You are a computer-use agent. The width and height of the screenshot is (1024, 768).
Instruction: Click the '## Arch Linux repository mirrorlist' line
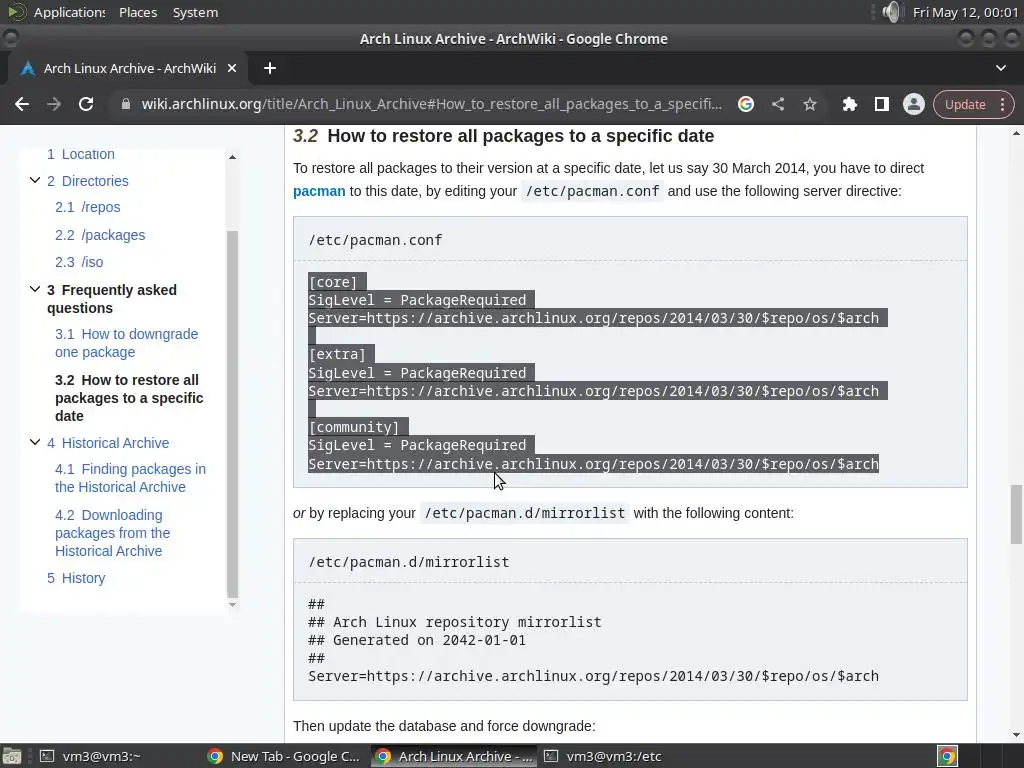pos(455,622)
